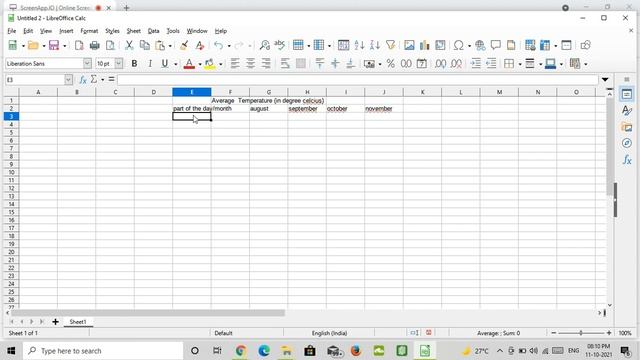This screenshot has width=640, height=360.
Task: Click row 3 header
Action: coord(11,116)
